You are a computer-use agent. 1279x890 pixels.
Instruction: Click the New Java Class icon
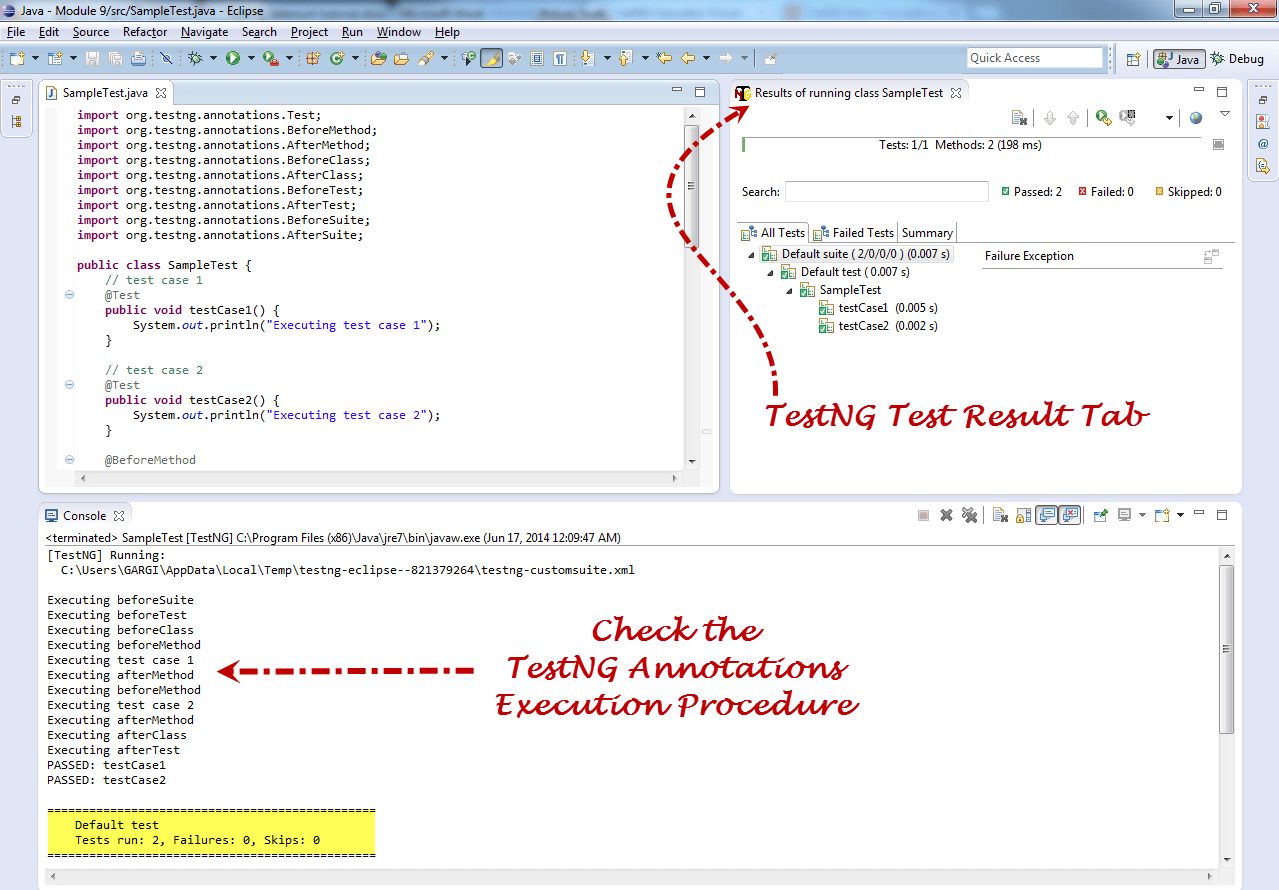[x=337, y=58]
